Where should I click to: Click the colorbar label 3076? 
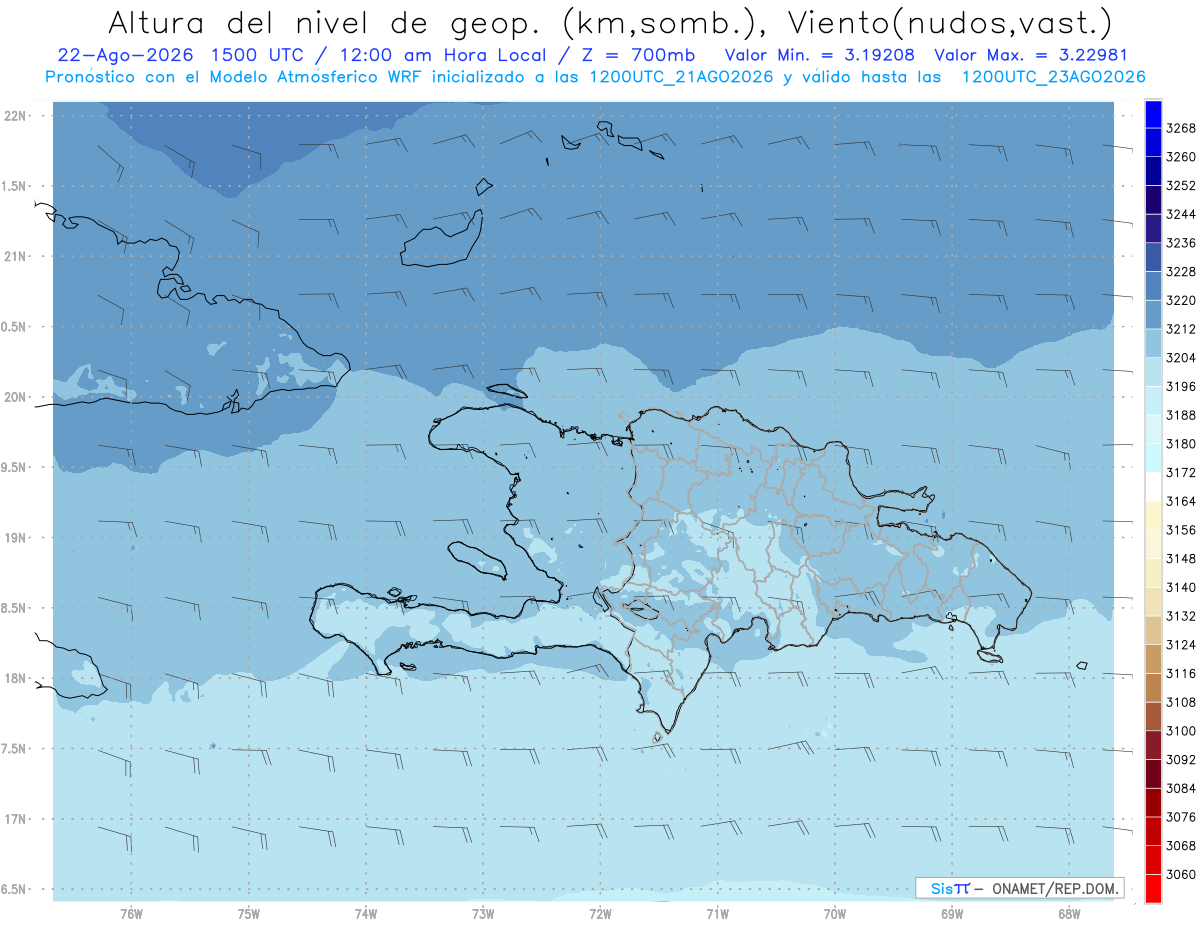(x=1181, y=817)
